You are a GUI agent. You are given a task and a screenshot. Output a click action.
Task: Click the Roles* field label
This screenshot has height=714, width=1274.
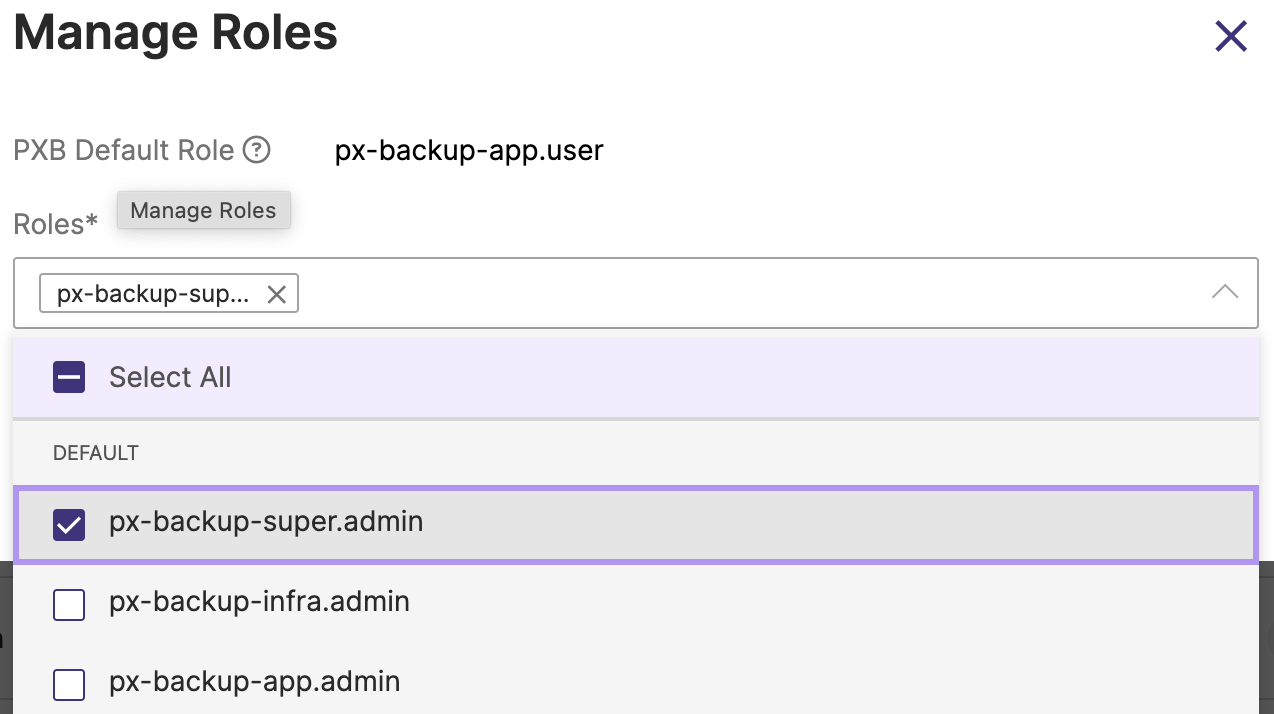click(56, 224)
